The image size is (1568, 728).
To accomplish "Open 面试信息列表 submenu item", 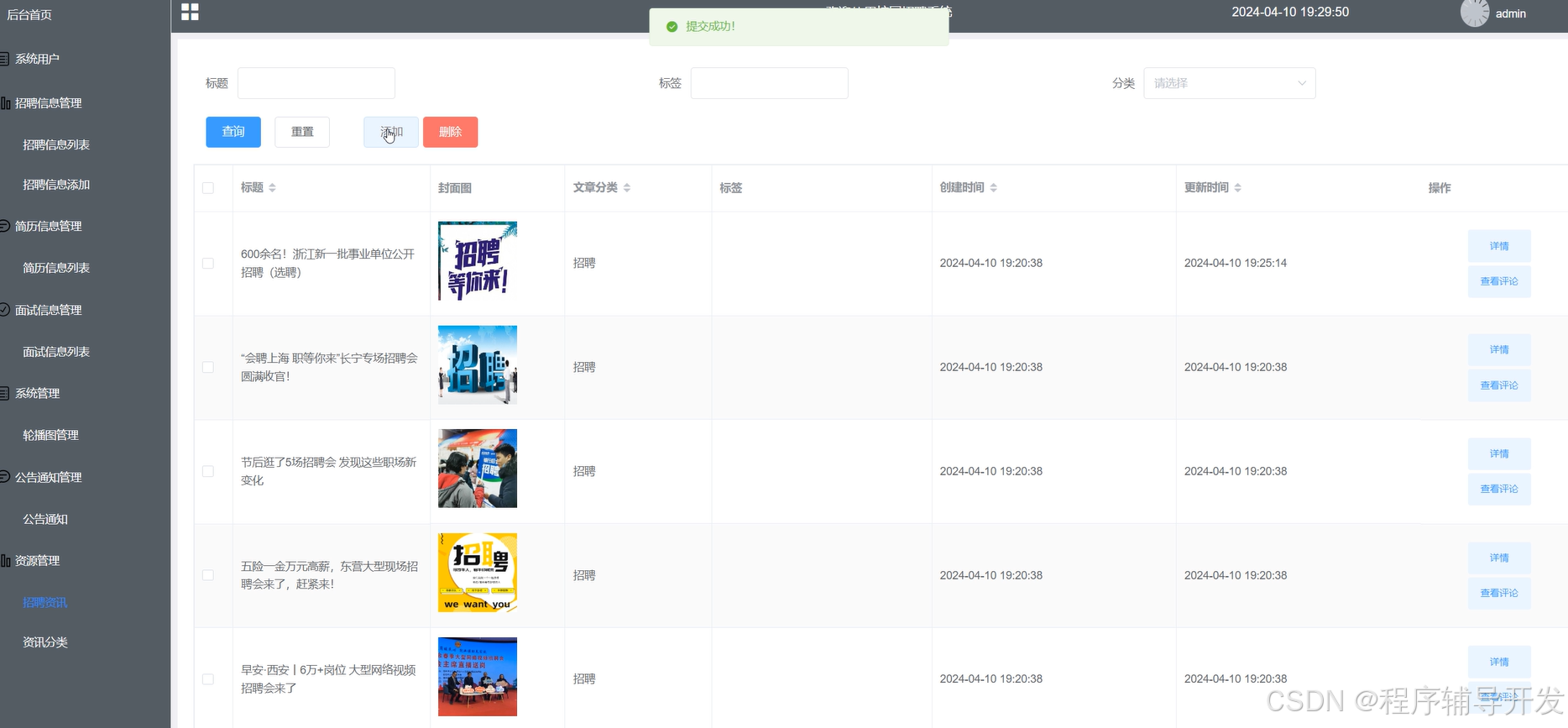I will (x=56, y=352).
